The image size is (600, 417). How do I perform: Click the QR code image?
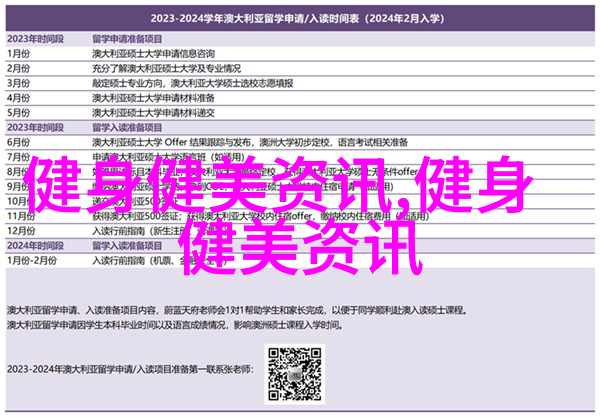click(299, 367)
